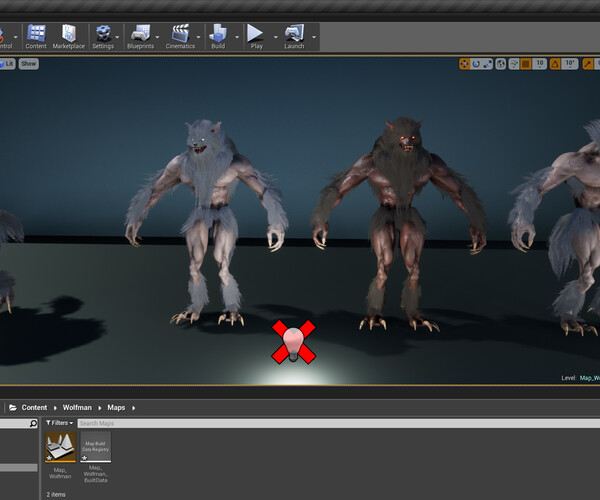Expand the Launch options dropdown arrow
The height and width of the screenshot is (500, 600).
point(314,37)
